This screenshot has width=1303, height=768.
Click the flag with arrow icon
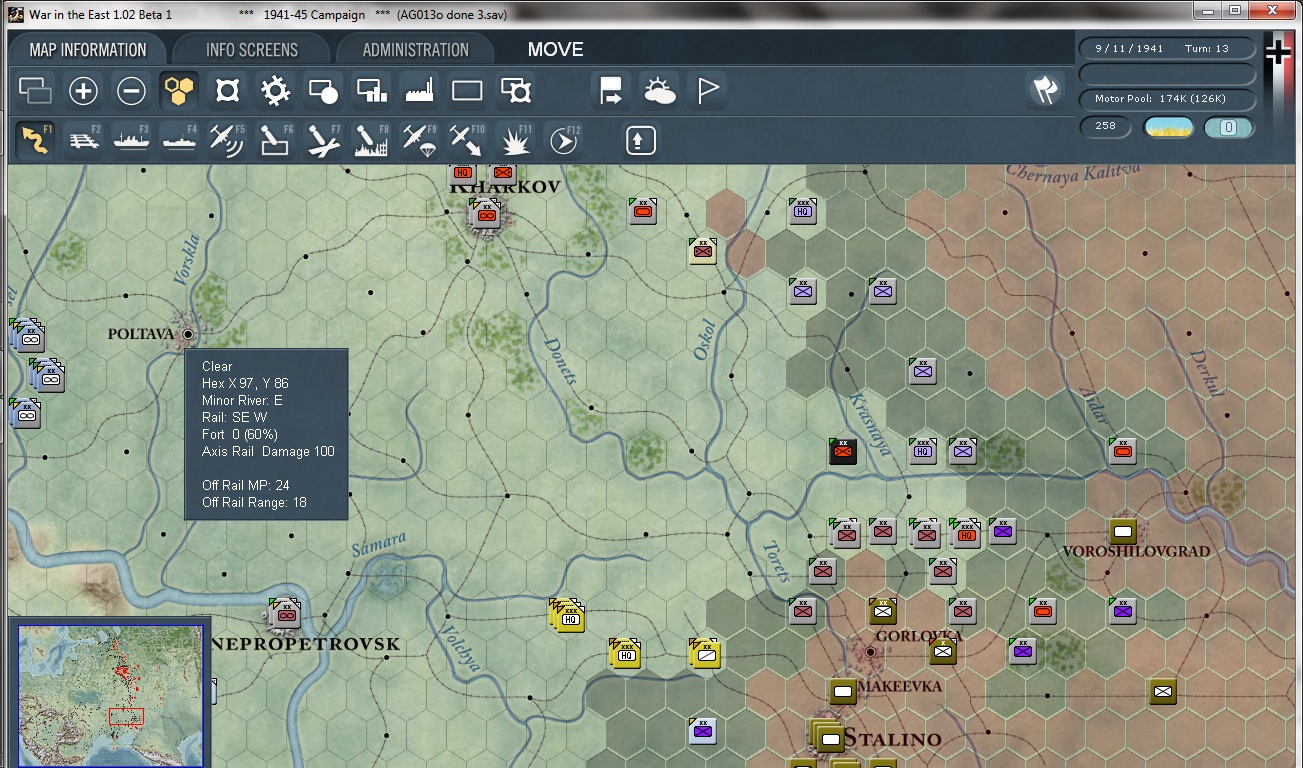610,92
